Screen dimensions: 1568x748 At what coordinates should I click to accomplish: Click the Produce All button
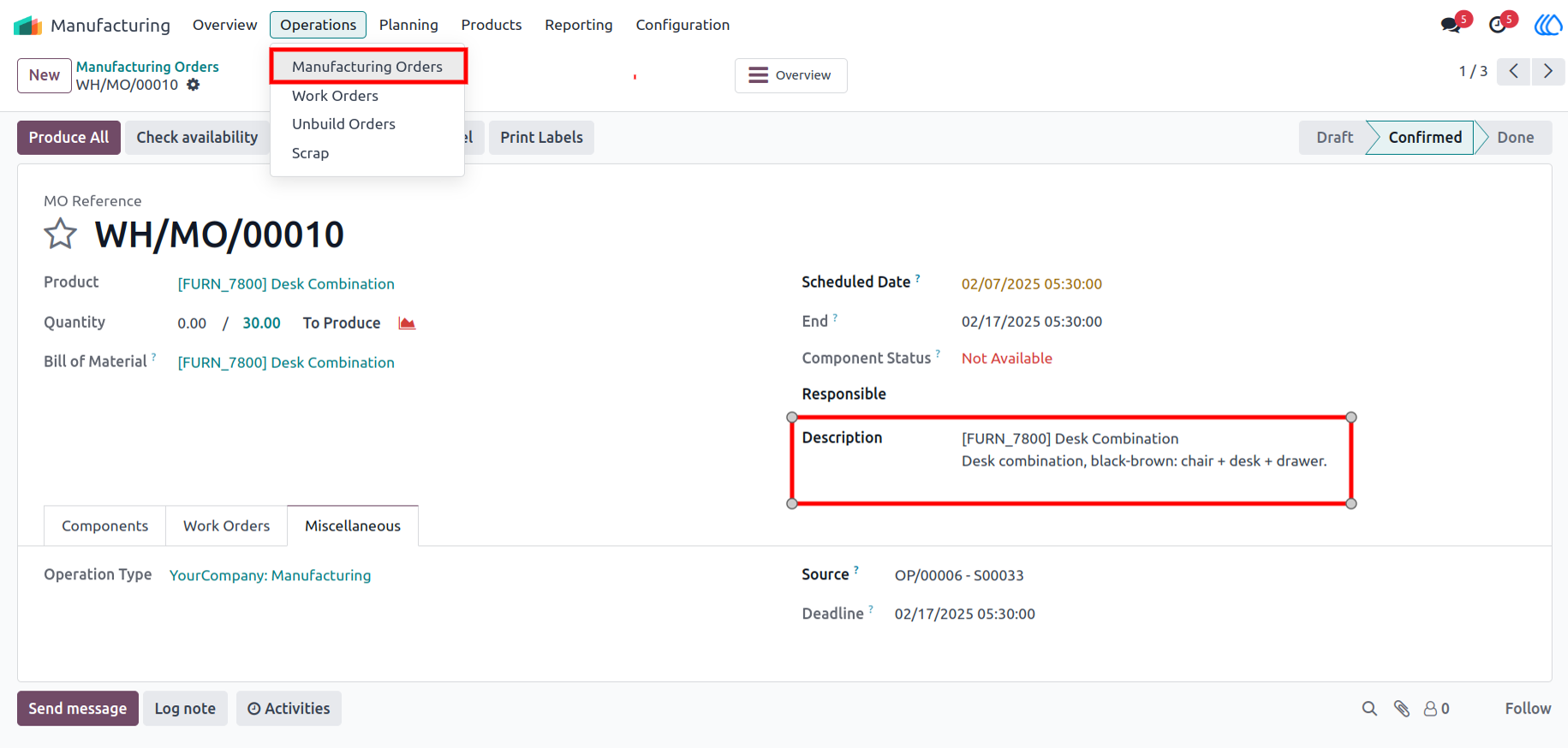(69, 137)
